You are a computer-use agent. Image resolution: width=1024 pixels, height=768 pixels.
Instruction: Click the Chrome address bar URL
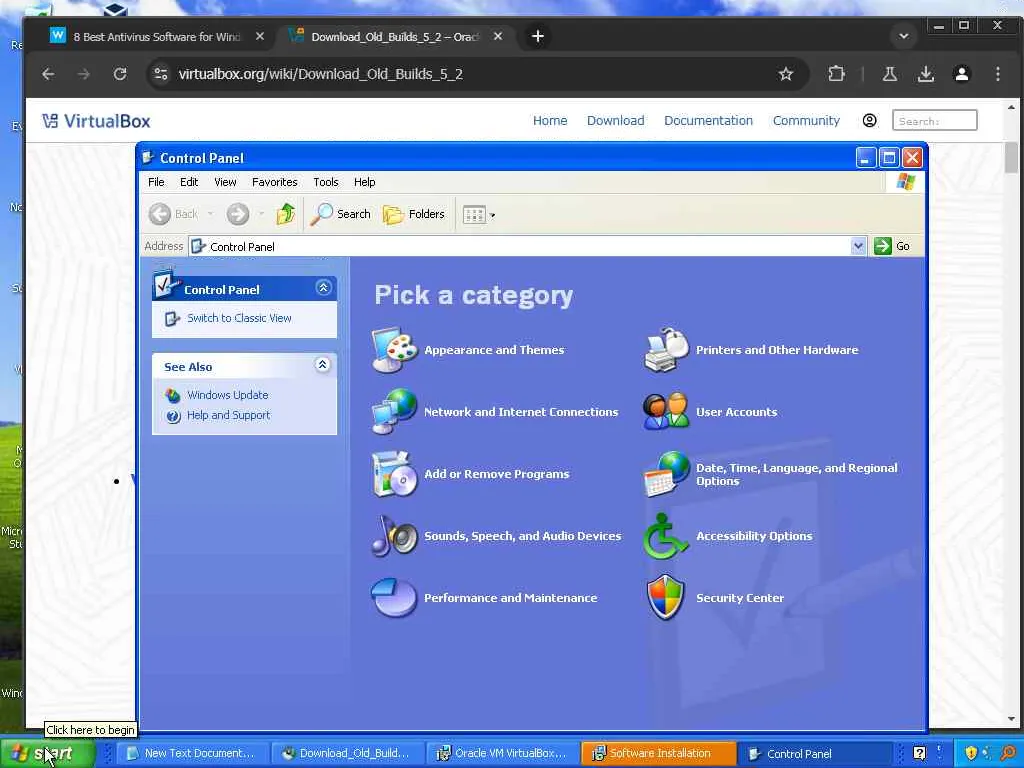[321, 74]
